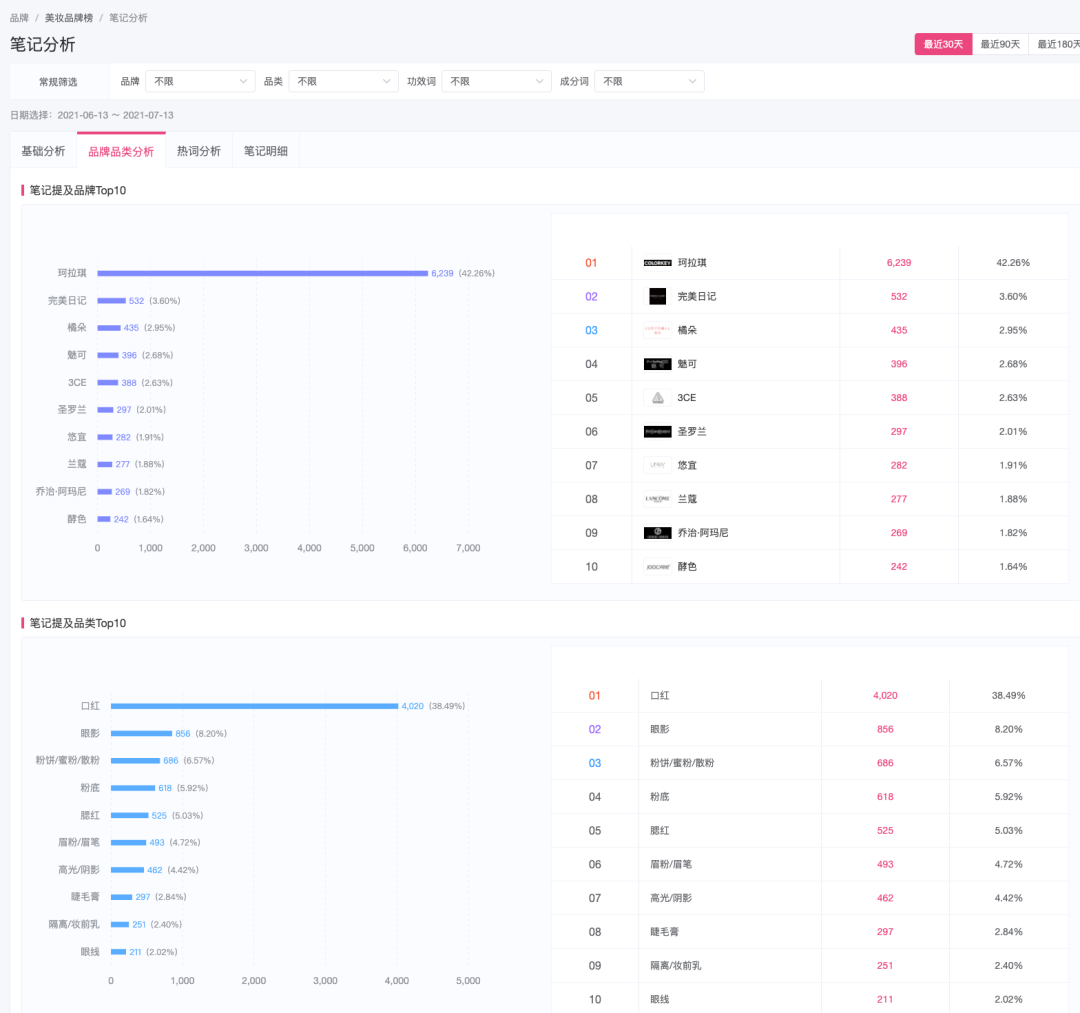Click the 圣罗兰 name in the ranking table
This screenshot has width=1080, height=1013.
[692, 432]
